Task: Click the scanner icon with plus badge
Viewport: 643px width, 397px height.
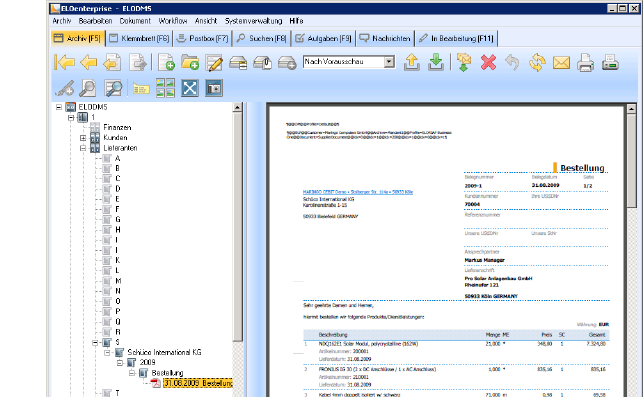Action: [287, 63]
